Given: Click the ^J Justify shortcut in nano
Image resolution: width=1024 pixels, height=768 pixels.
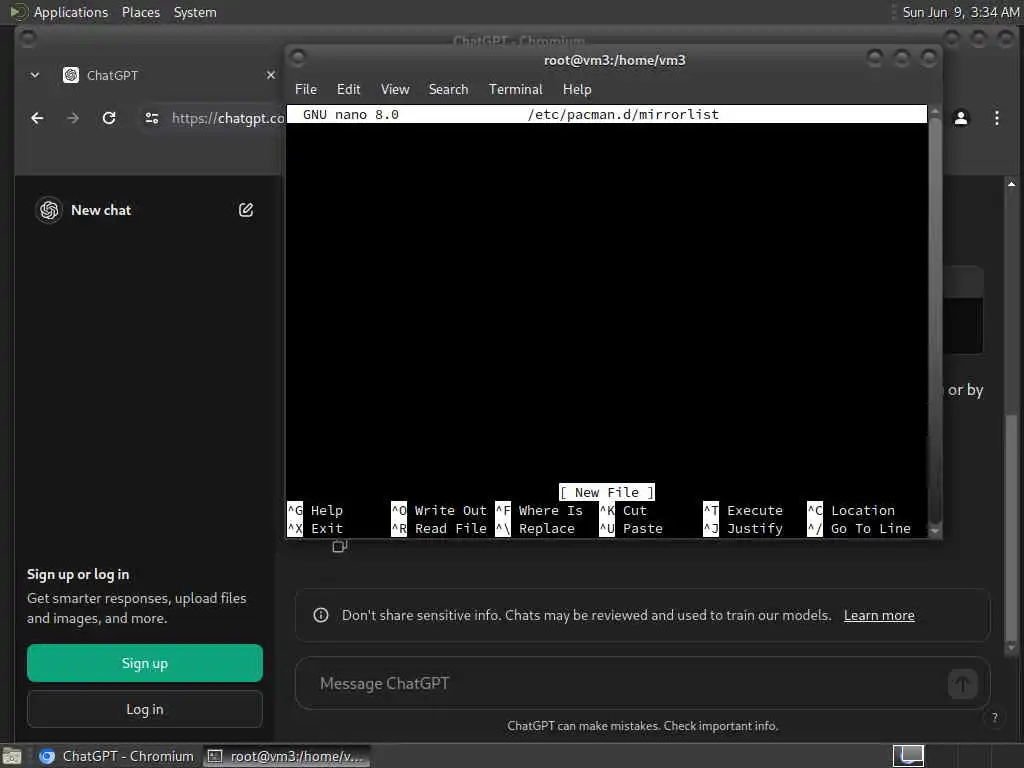Looking at the screenshot, I should (743, 528).
